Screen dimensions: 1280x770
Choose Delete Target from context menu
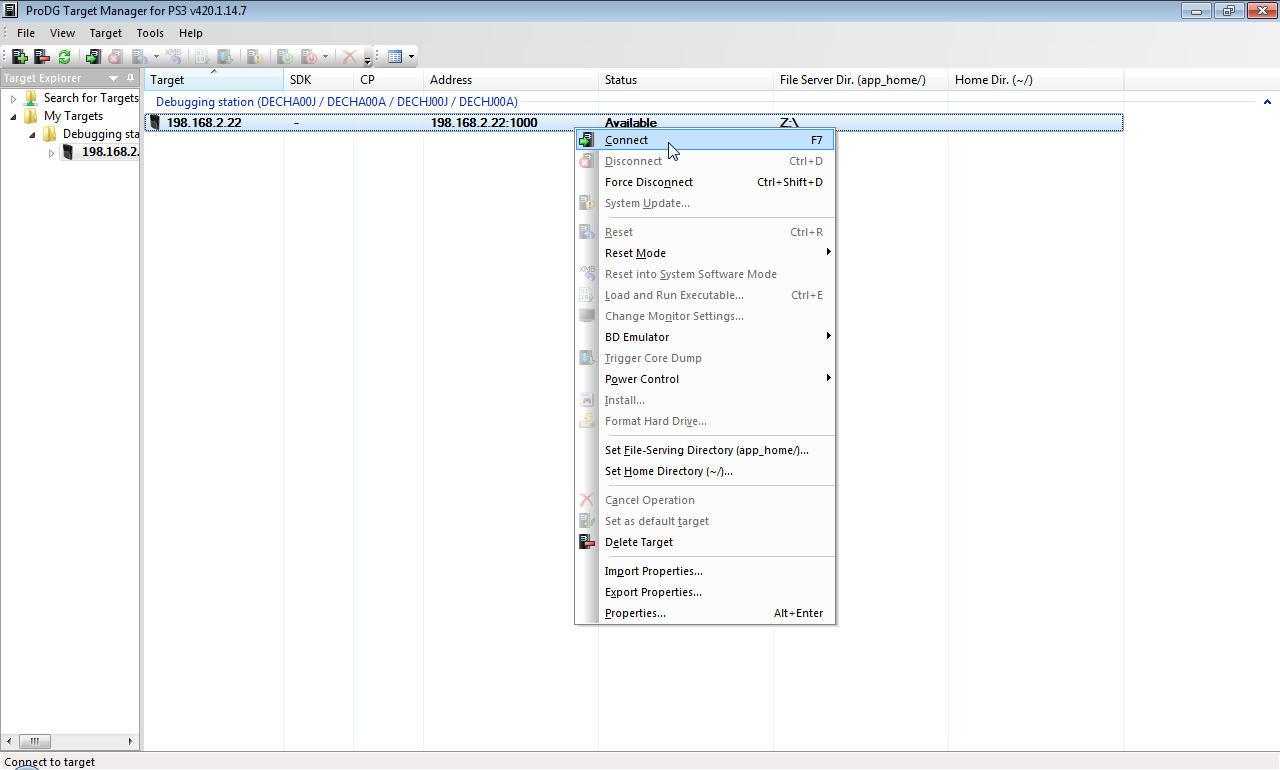(705, 542)
